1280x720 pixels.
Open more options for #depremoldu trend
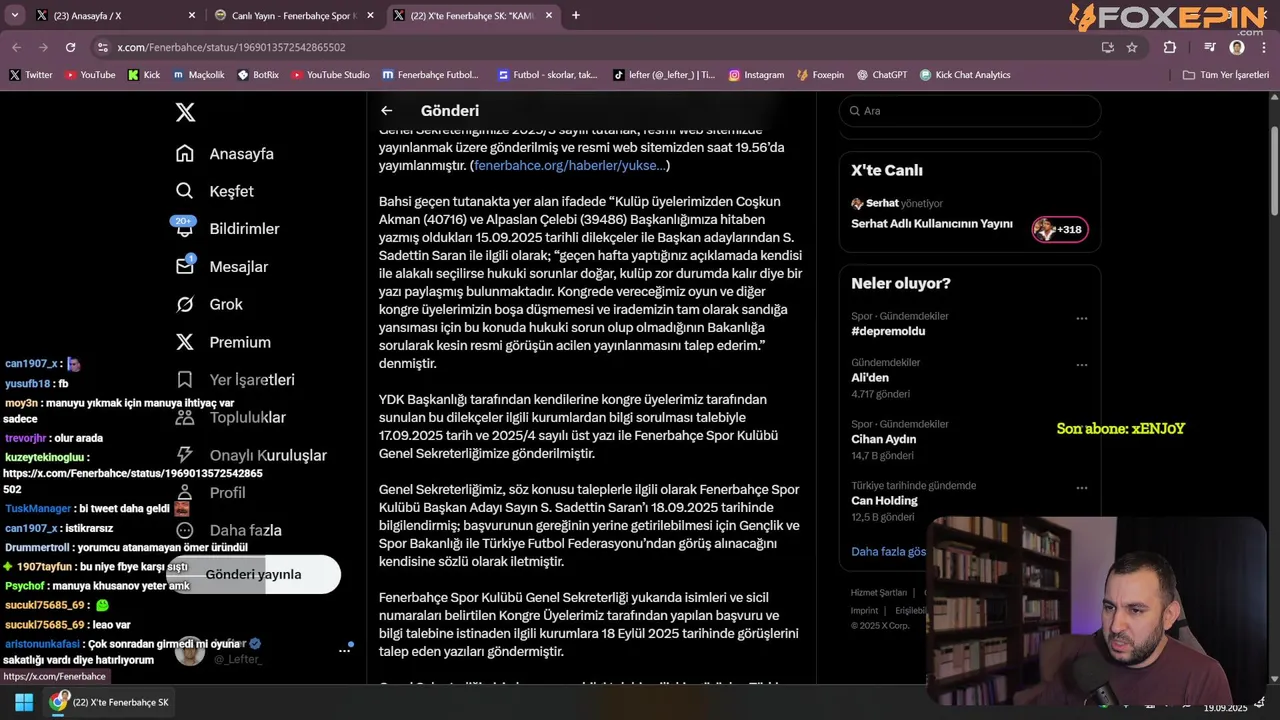[1081, 318]
